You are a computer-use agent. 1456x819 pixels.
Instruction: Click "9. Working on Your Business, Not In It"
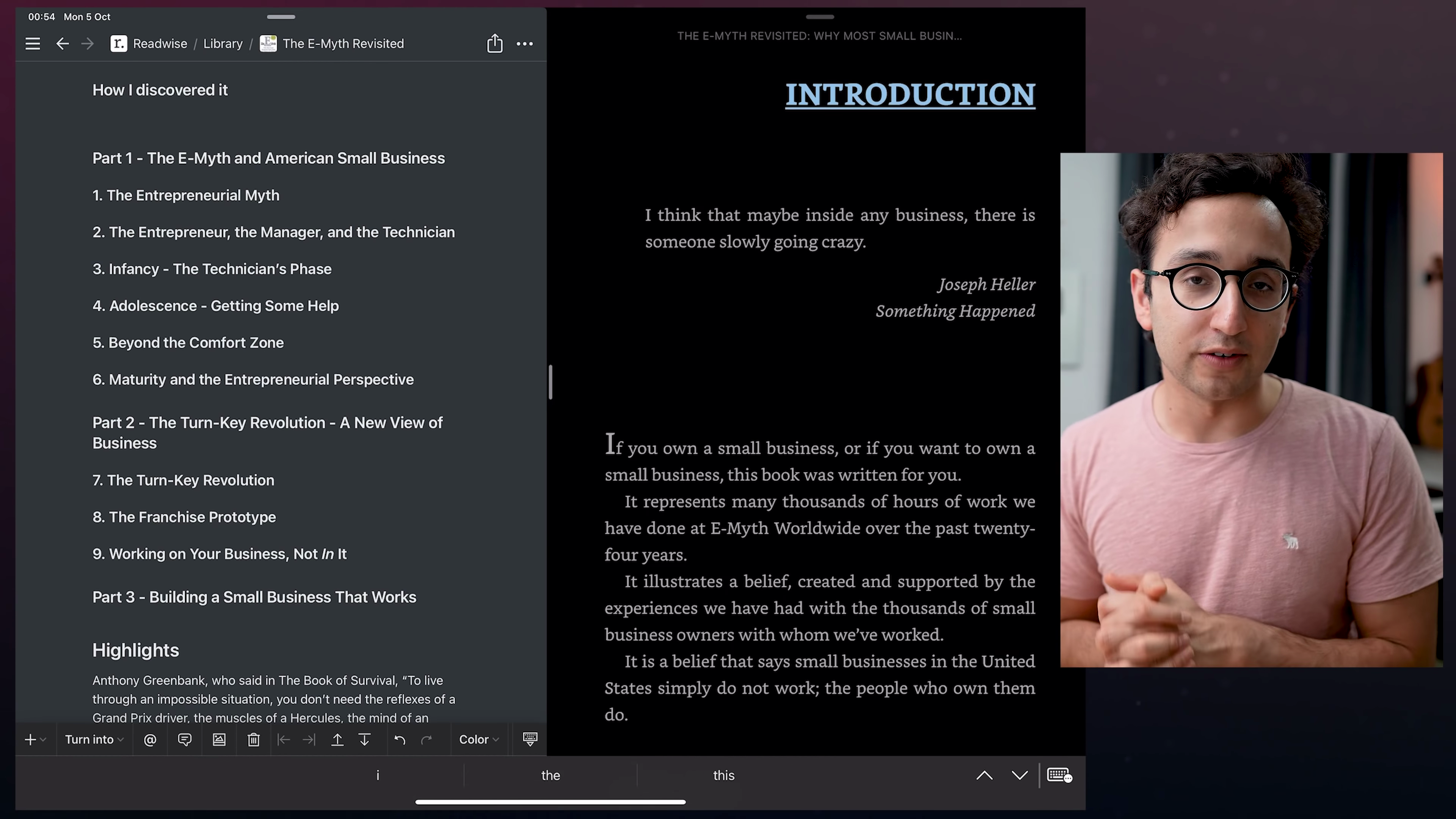(x=219, y=554)
